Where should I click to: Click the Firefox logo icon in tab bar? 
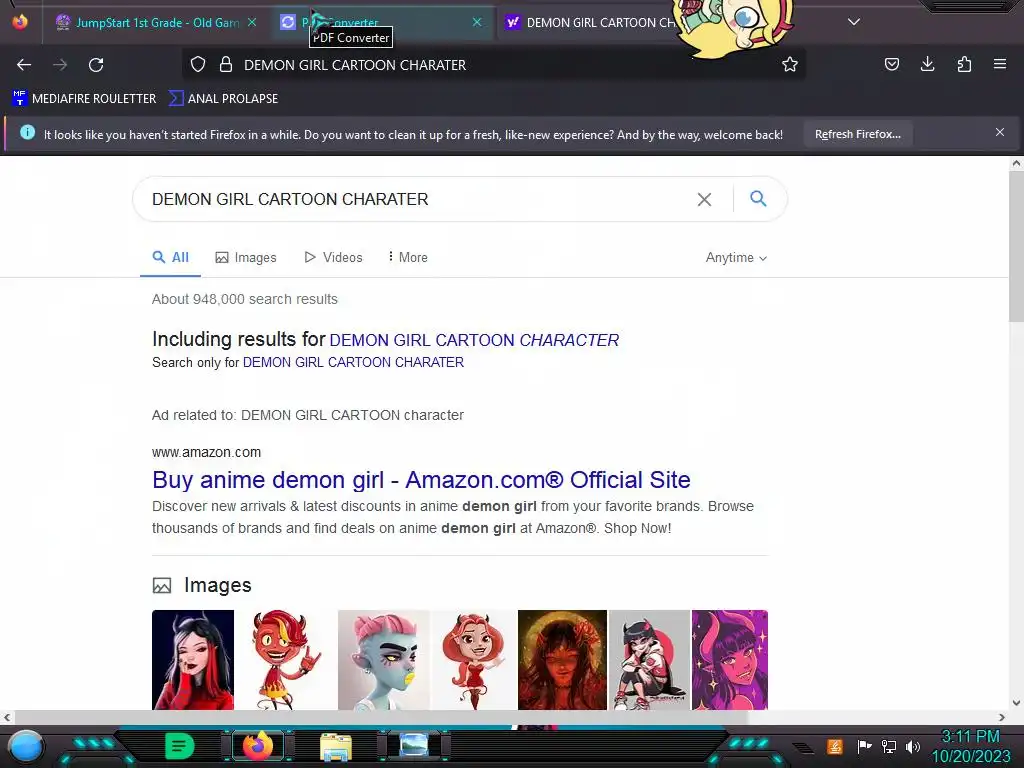coord(20,22)
